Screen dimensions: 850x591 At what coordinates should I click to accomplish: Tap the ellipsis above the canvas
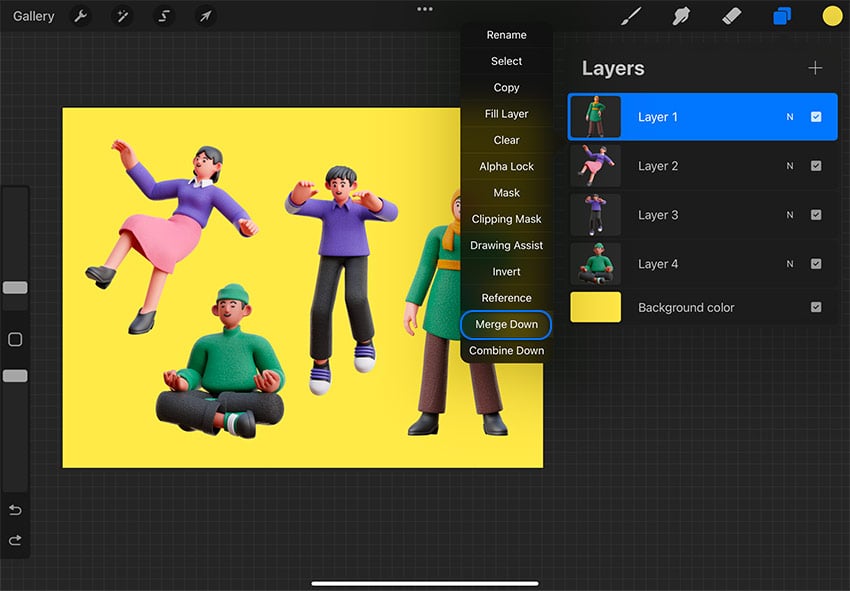pos(424,9)
